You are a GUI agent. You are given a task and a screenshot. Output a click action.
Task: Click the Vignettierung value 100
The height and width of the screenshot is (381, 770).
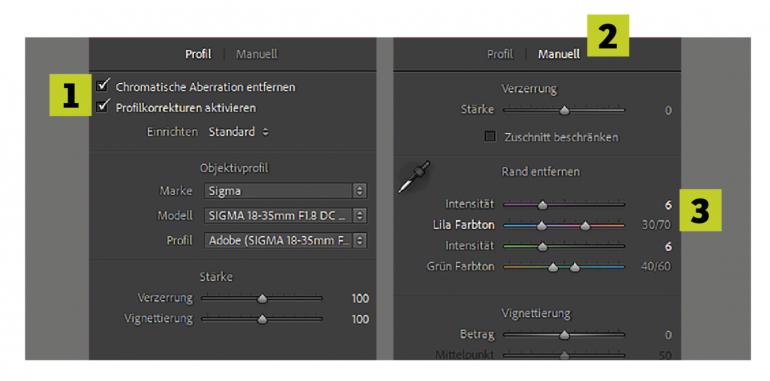(x=360, y=319)
